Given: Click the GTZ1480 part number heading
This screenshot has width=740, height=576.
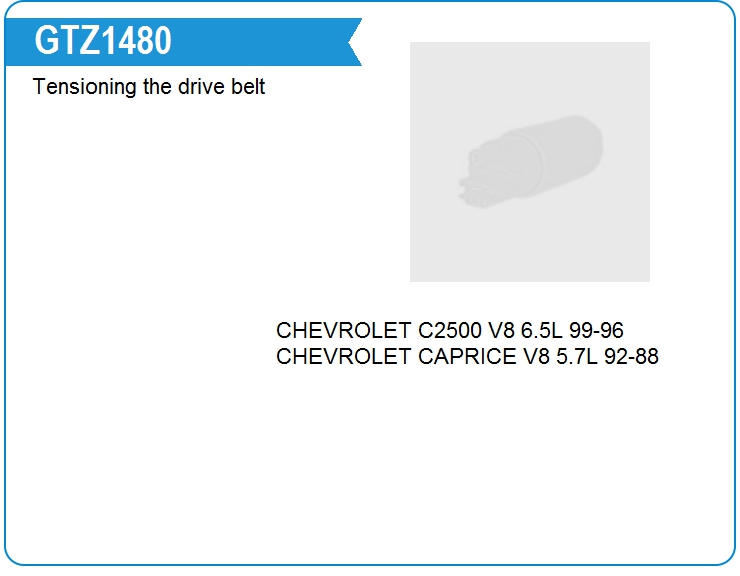Looking at the screenshot, I should tap(102, 41).
